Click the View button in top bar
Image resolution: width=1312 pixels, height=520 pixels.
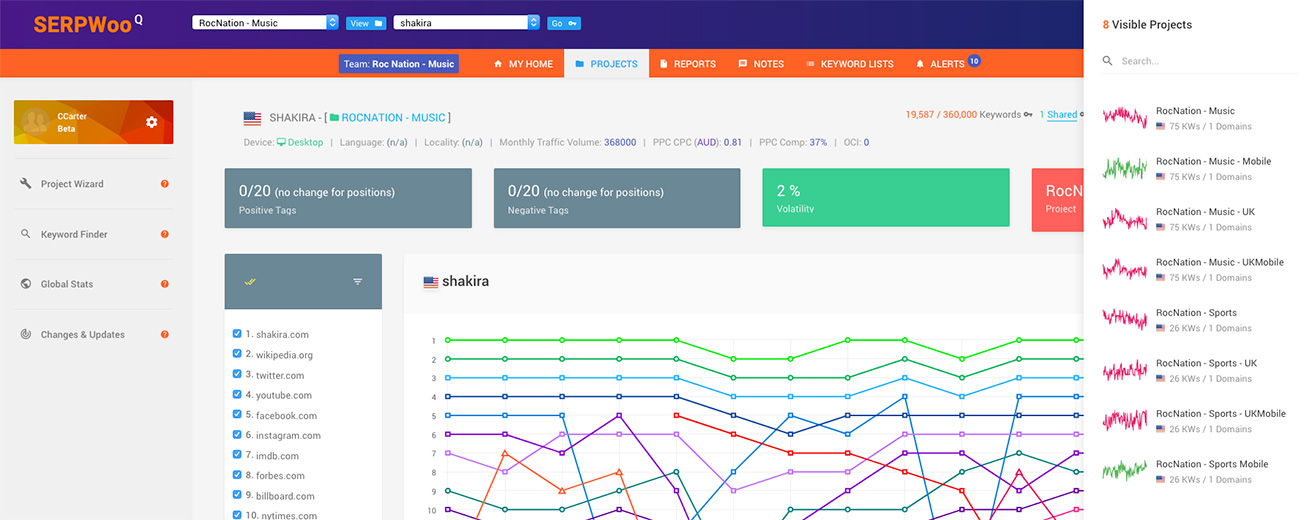(x=365, y=23)
